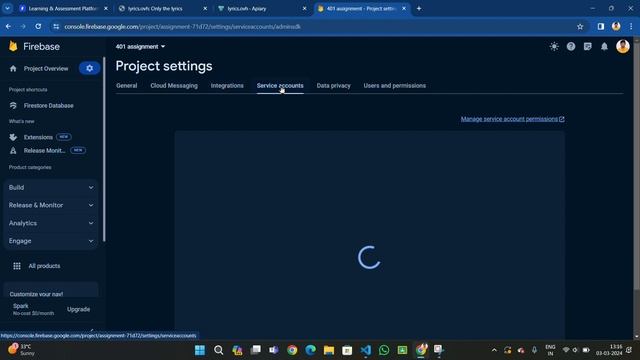Open the 401 assignment project dropdown
This screenshot has width=640, height=360.
pyautogui.click(x=140, y=47)
